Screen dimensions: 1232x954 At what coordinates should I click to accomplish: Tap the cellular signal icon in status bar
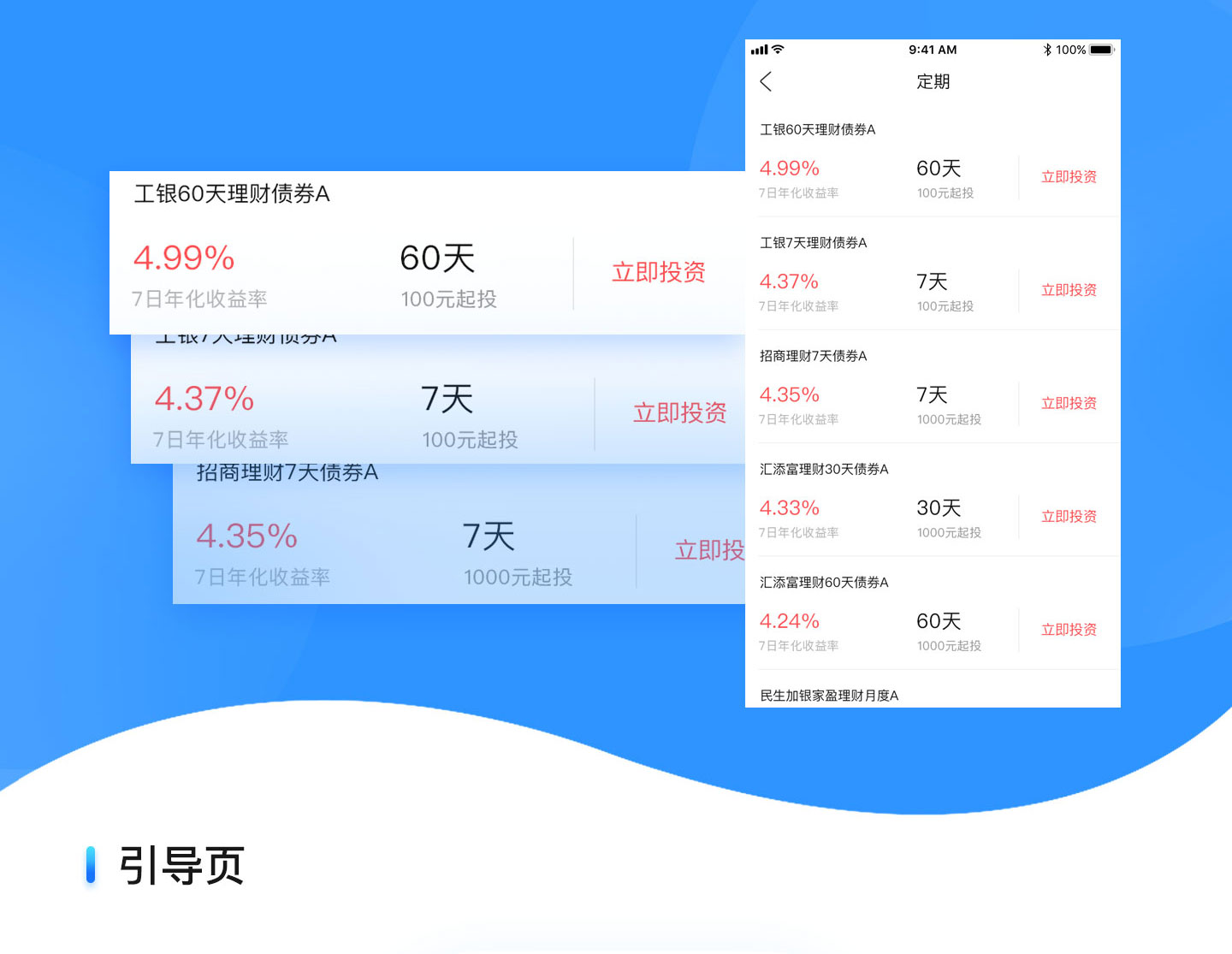[x=759, y=50]
